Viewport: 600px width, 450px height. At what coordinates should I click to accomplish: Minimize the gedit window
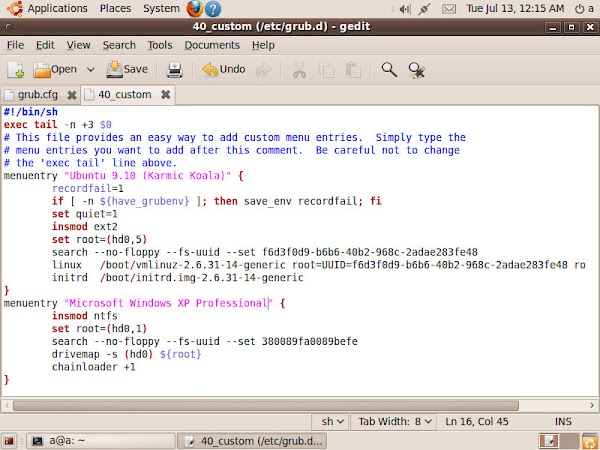(x=553, y=27)
